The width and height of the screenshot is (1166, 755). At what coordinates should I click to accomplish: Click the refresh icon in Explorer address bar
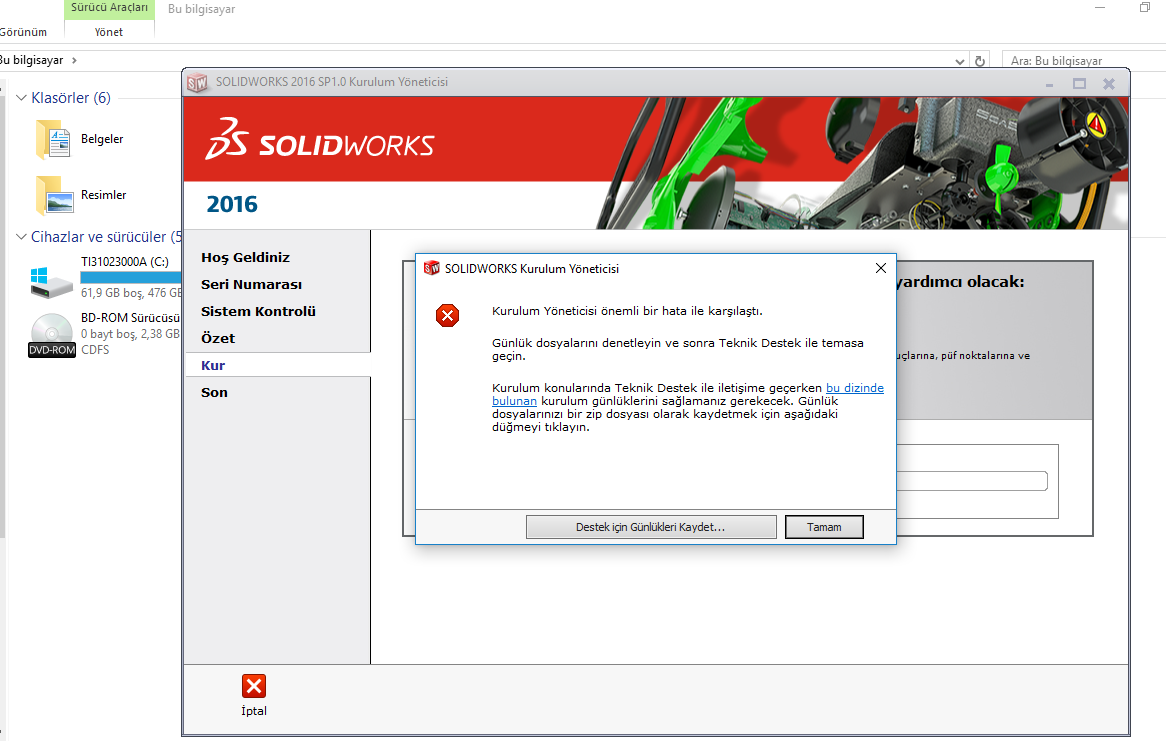(980, 61)
